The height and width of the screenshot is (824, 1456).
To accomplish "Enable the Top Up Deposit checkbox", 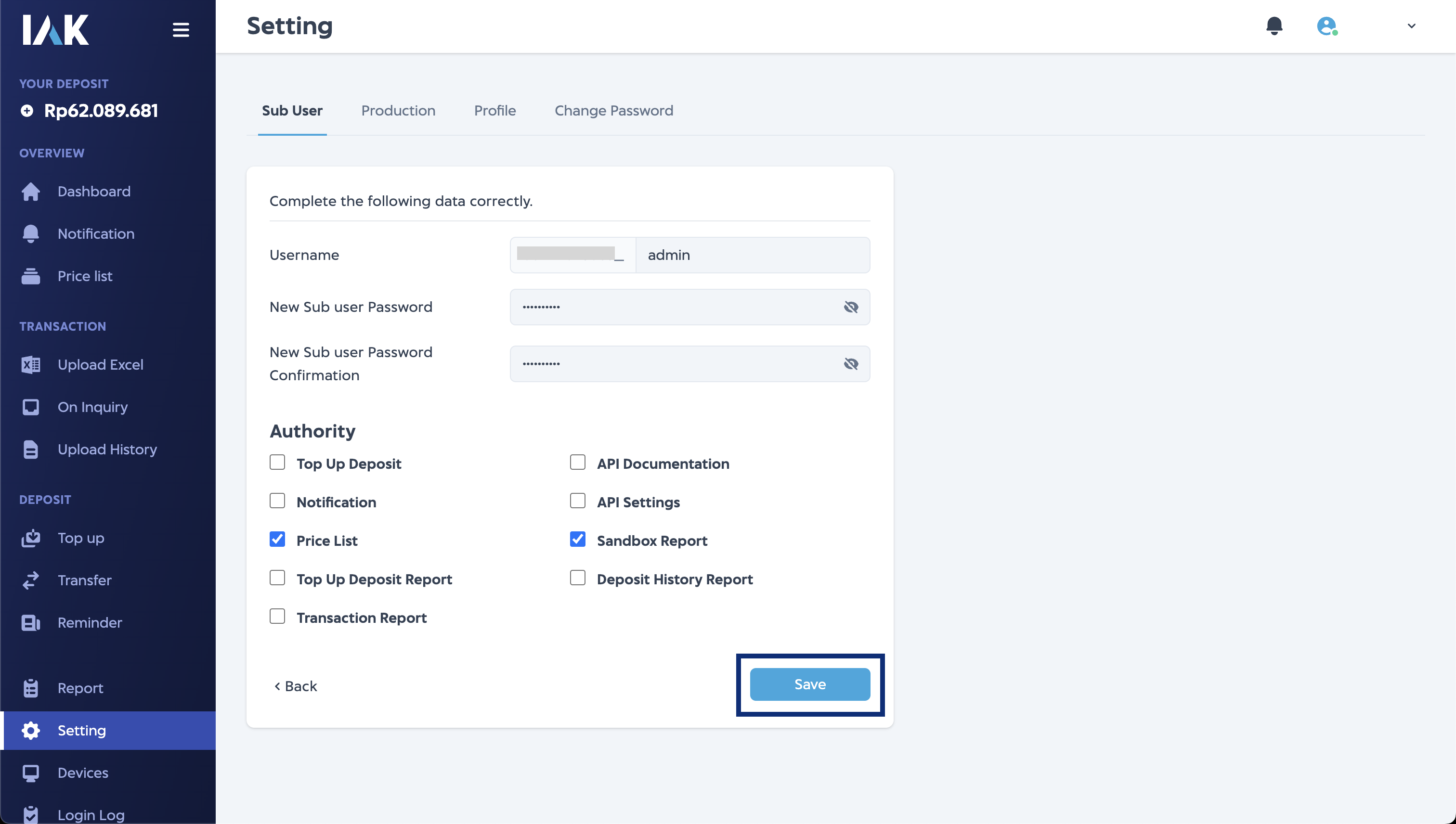I will coord(277,462).
